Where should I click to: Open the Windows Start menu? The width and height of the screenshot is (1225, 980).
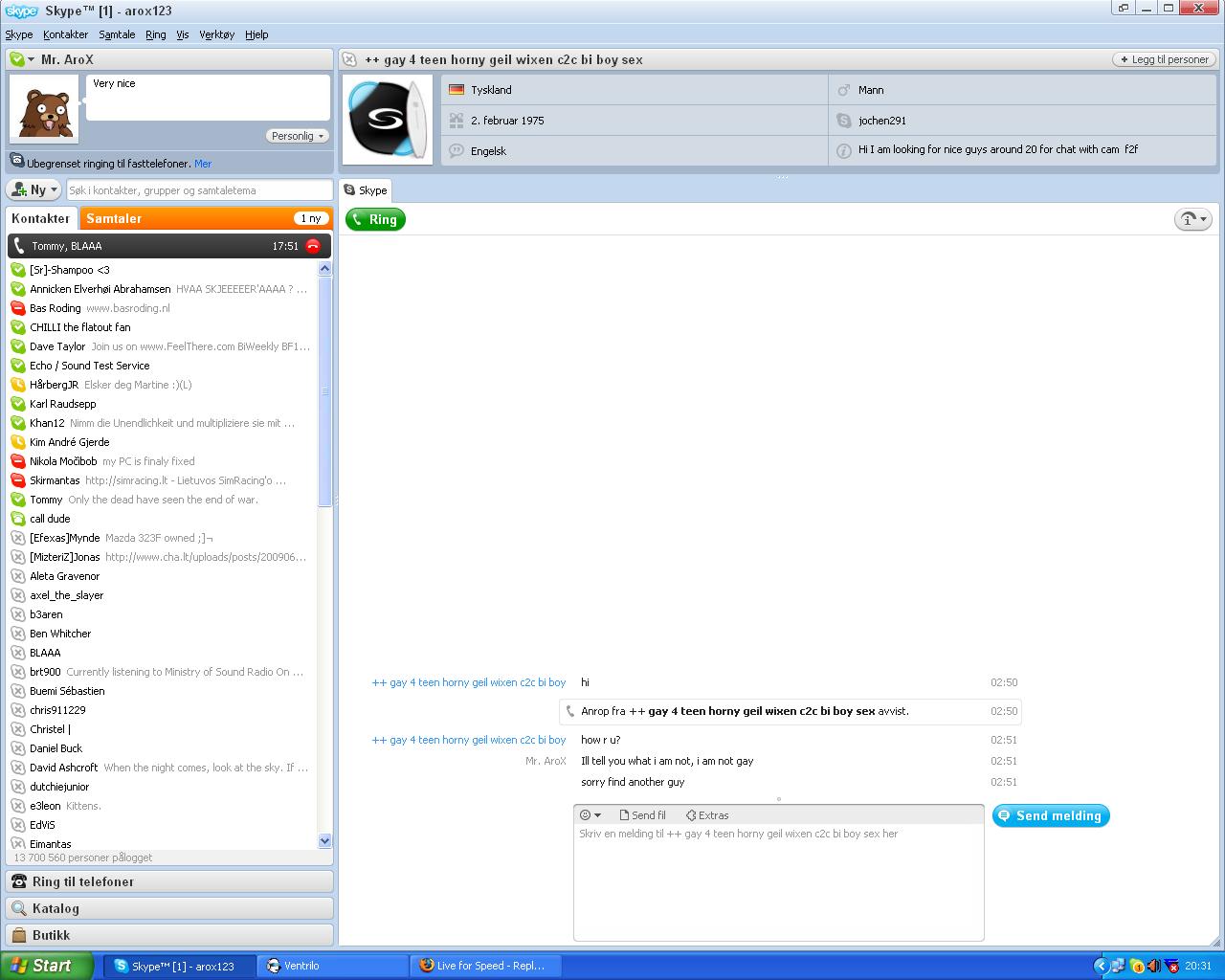[x=47, y=966]
